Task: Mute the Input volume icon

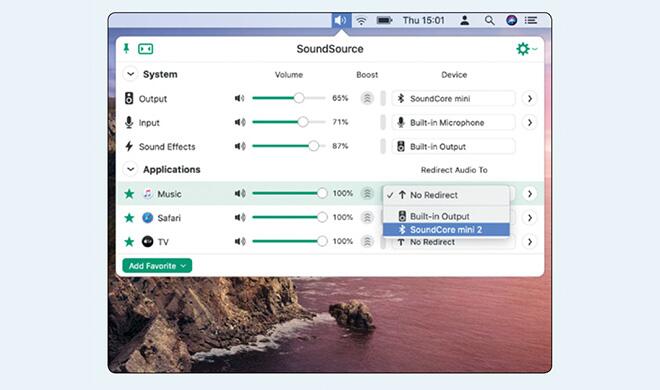Action: (x=240, y=122)
